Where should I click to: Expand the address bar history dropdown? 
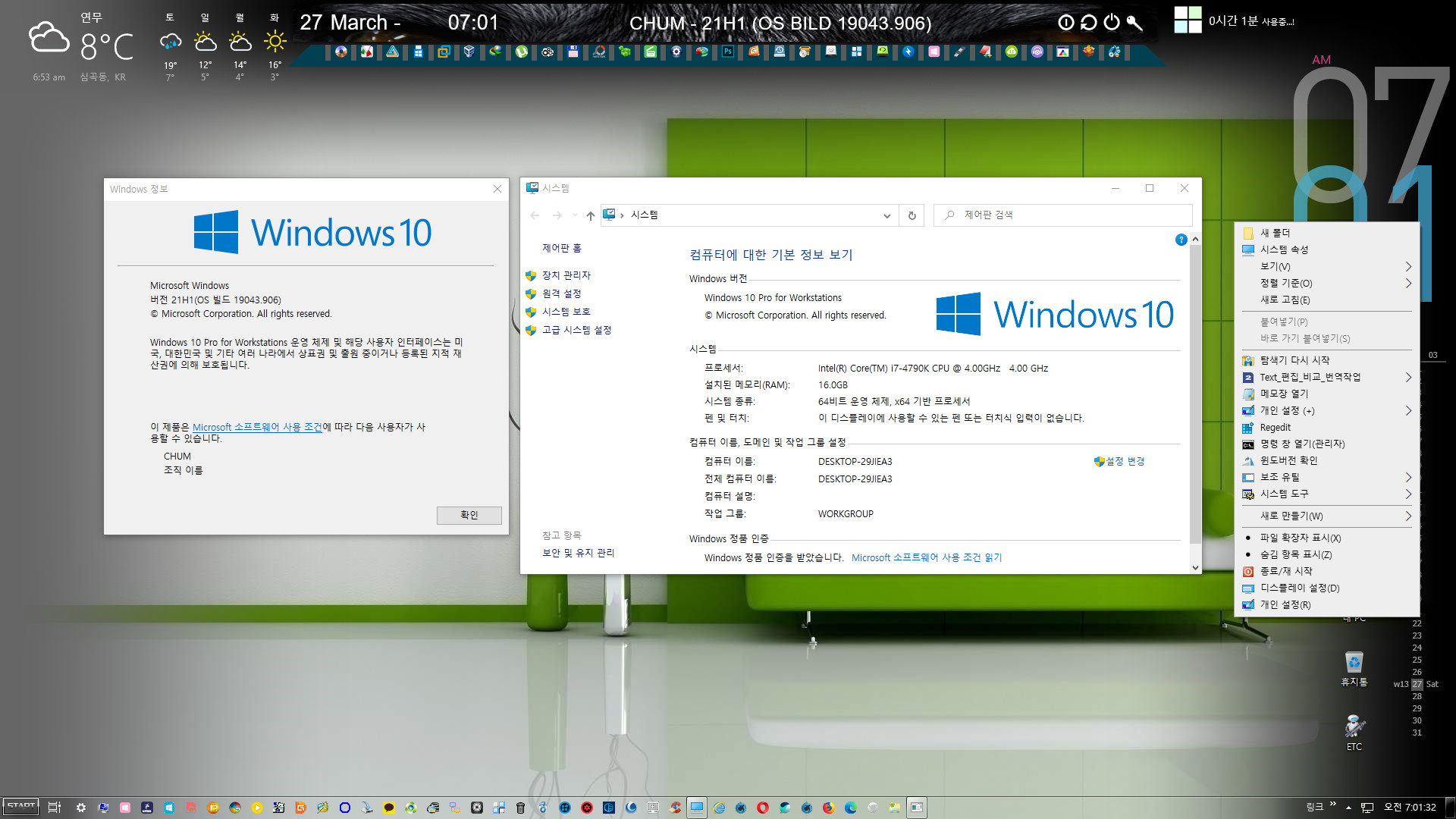(x=886, y=215)
